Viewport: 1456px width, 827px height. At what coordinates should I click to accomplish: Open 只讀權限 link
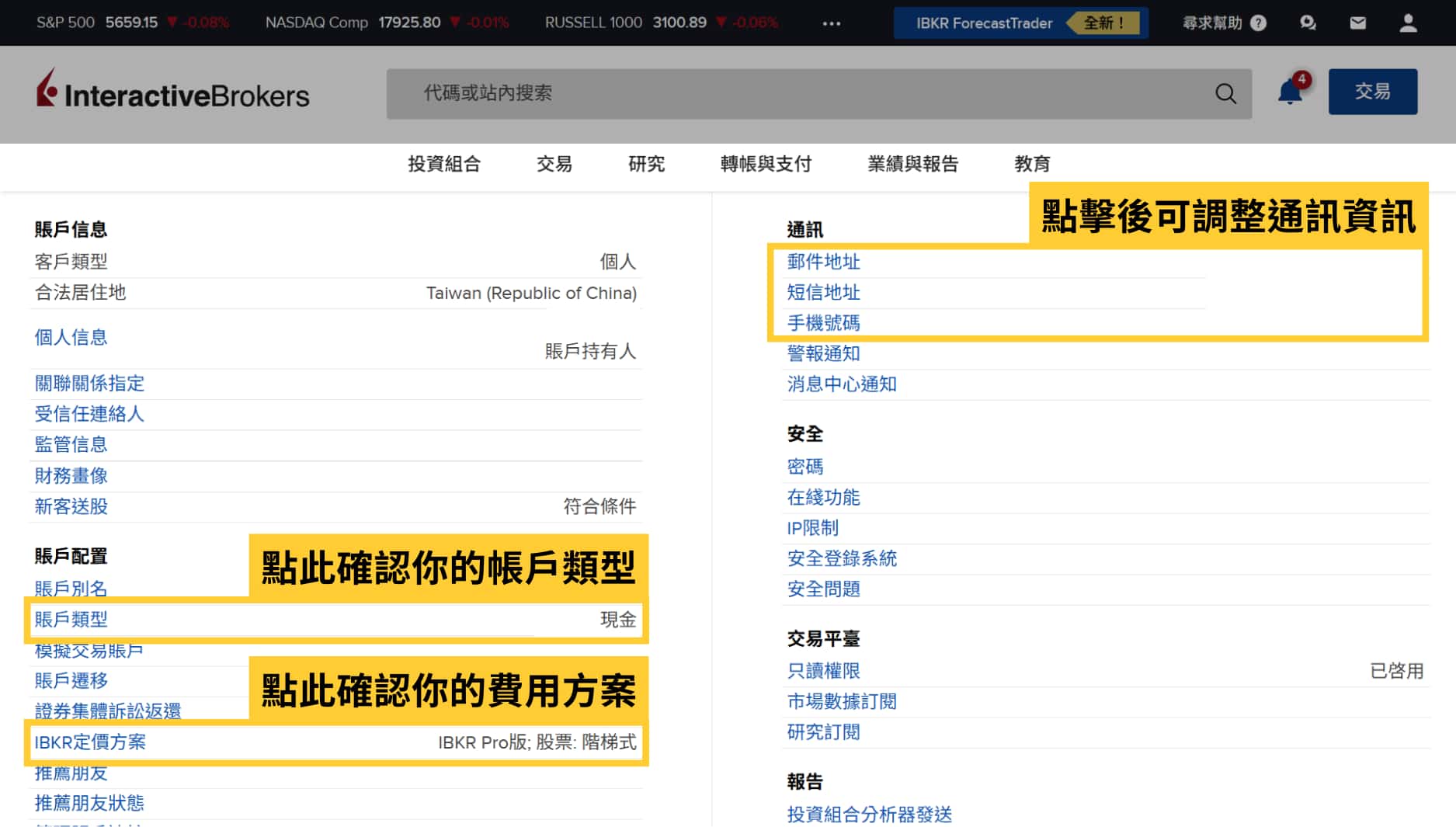pos(824,671)
